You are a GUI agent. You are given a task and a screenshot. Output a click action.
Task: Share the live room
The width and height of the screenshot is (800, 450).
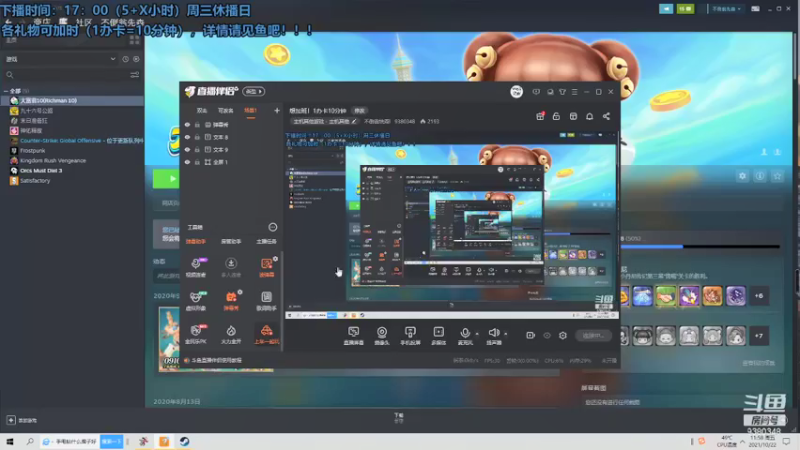pyautogui.click(x=606, y=116)
